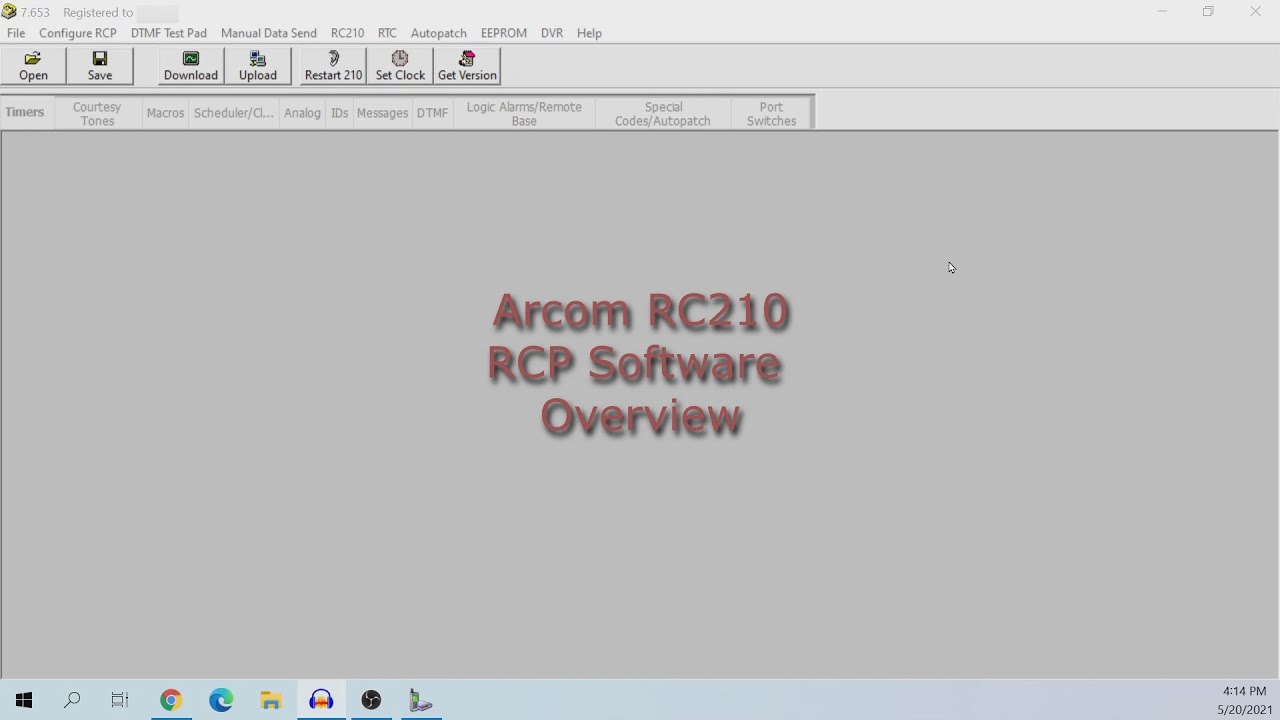Image resolution: width=1280 pixels, height=720 pixels.
Task: Click the taskbar clock and date
Action: [x=1244, y=700]
